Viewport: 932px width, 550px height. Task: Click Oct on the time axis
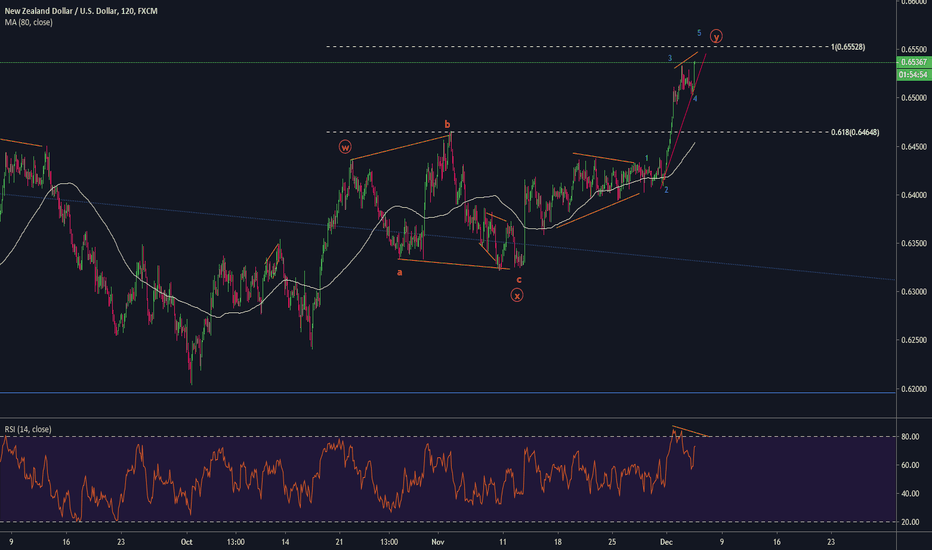pyautogui.click(x=186, y=539)
